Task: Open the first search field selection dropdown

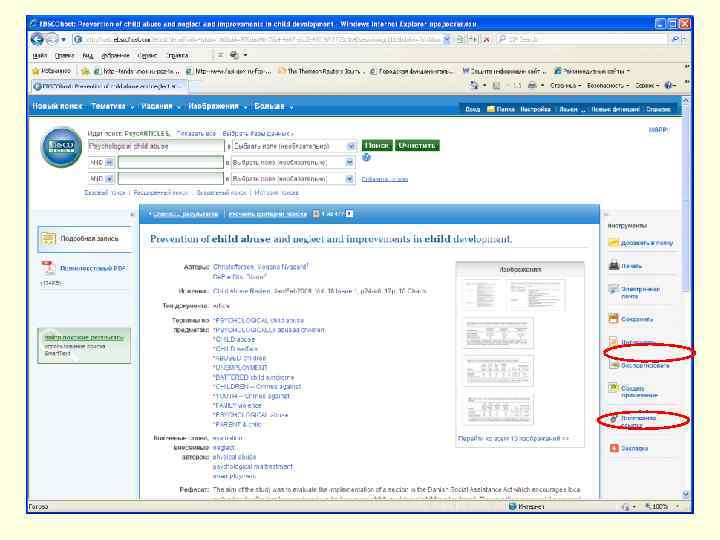Action: (351, 146)
